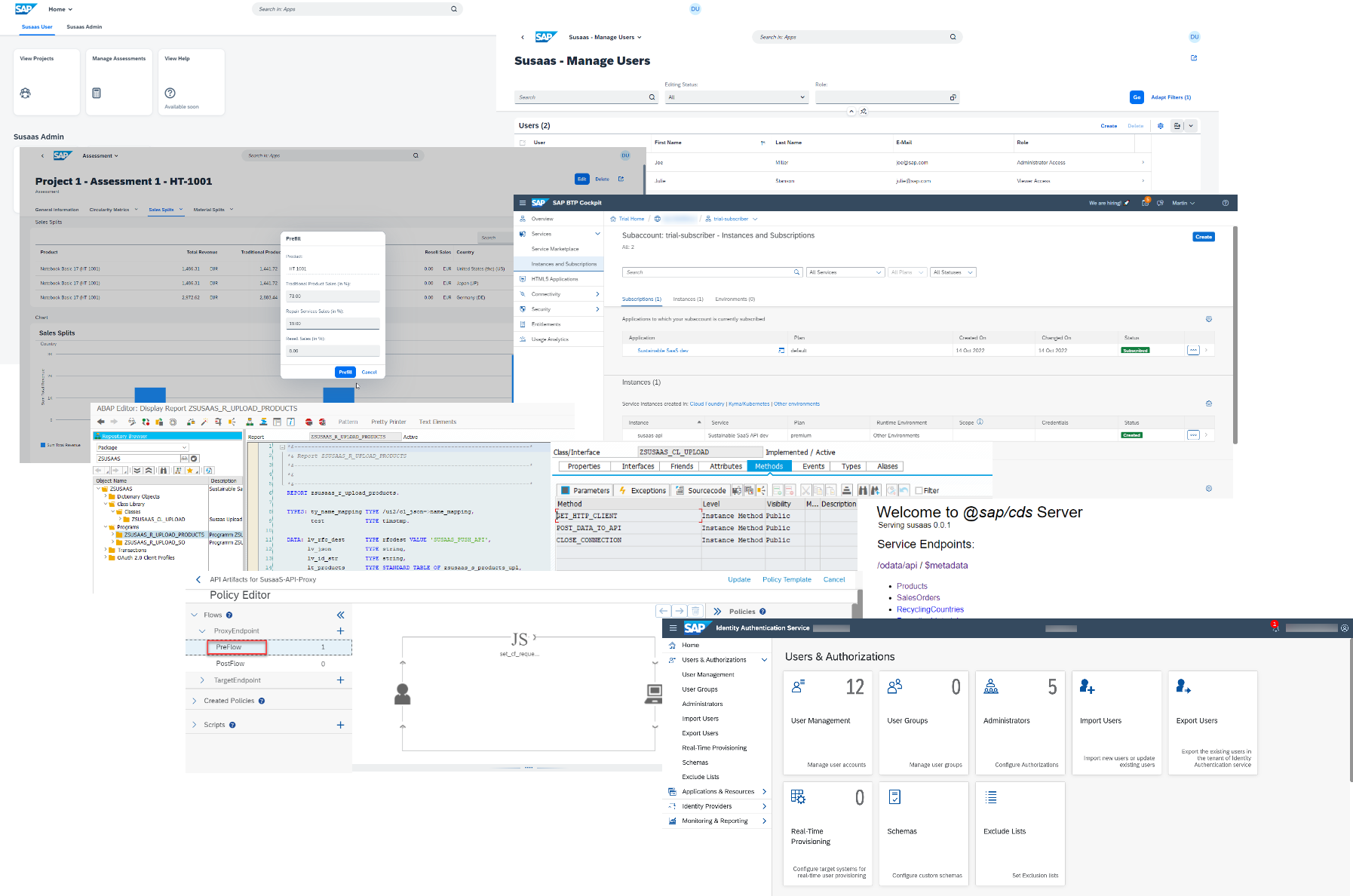Open SalesOrders endpoint link on CDS server

click(918, 597)
